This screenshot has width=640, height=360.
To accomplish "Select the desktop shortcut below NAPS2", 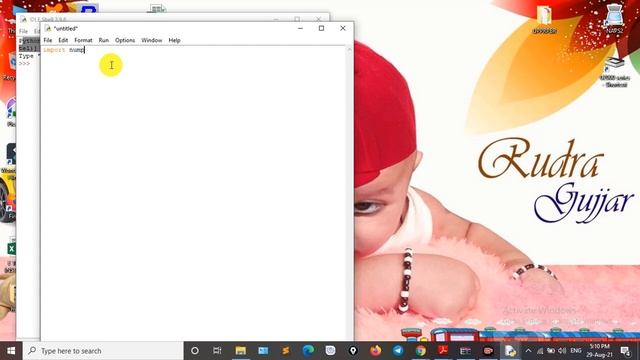I will tap(615, 72).
